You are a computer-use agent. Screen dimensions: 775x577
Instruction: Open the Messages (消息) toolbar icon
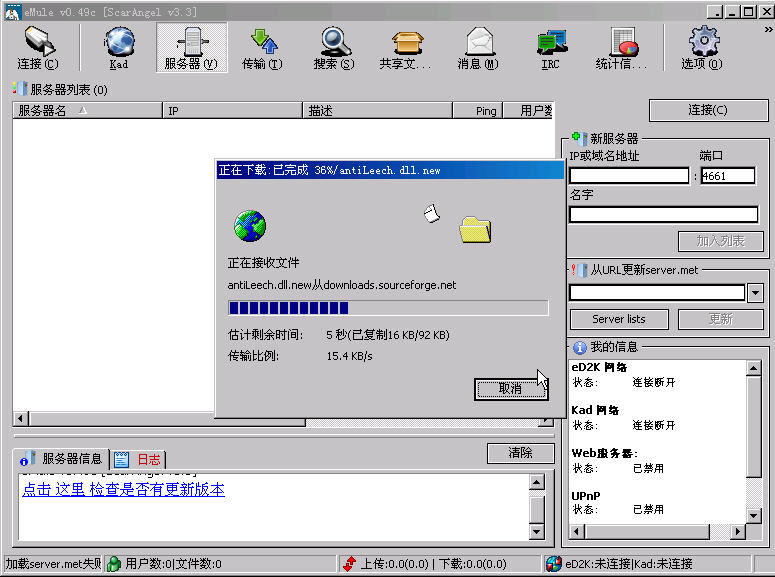point(478,48)
